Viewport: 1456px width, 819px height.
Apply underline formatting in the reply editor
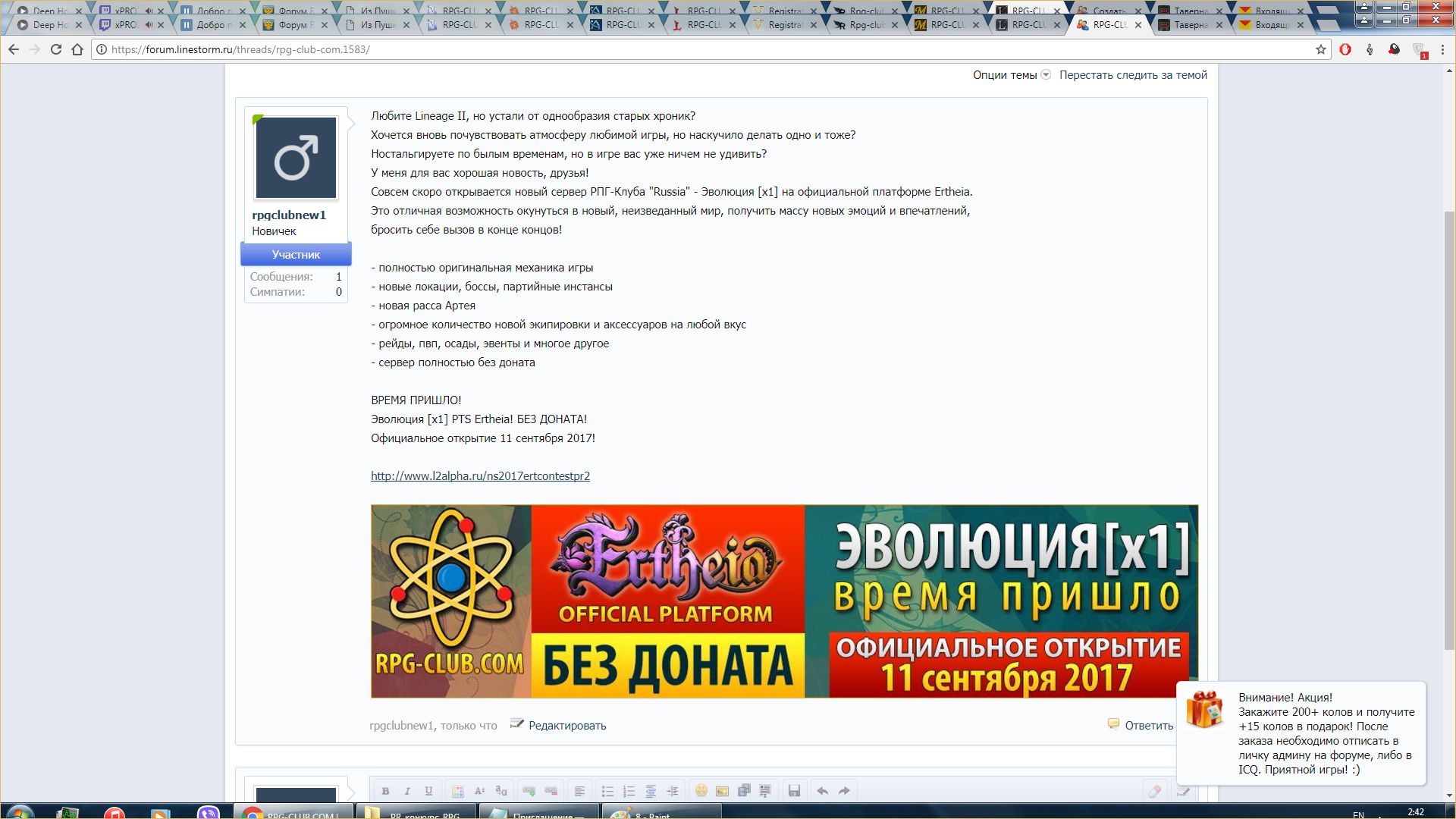428,791
